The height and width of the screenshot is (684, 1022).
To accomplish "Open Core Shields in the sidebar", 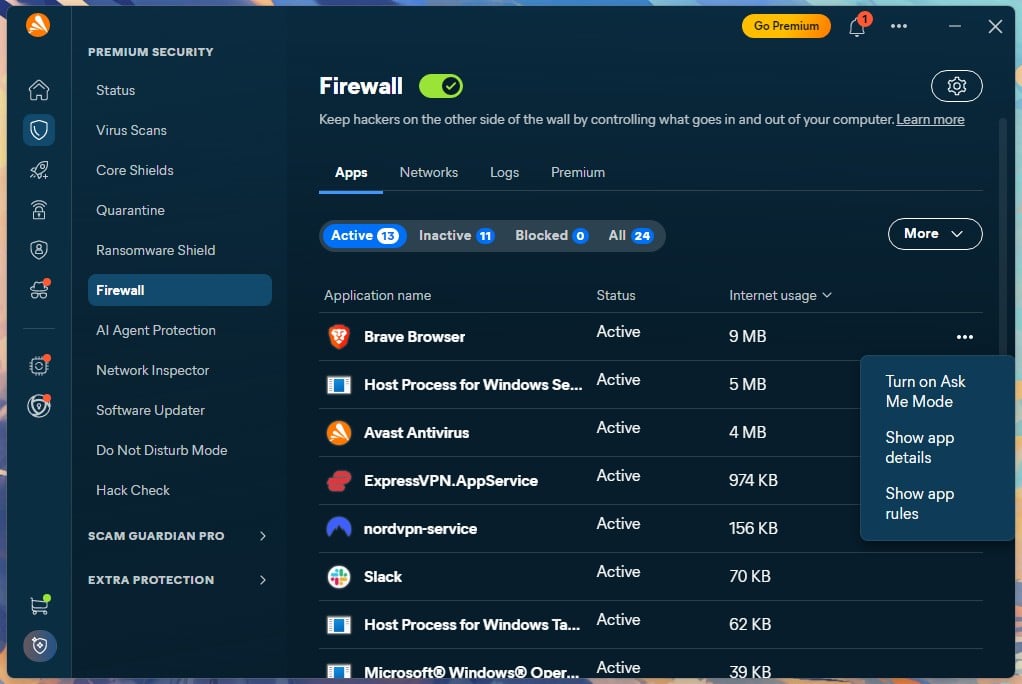I will [x=134, y=170].
